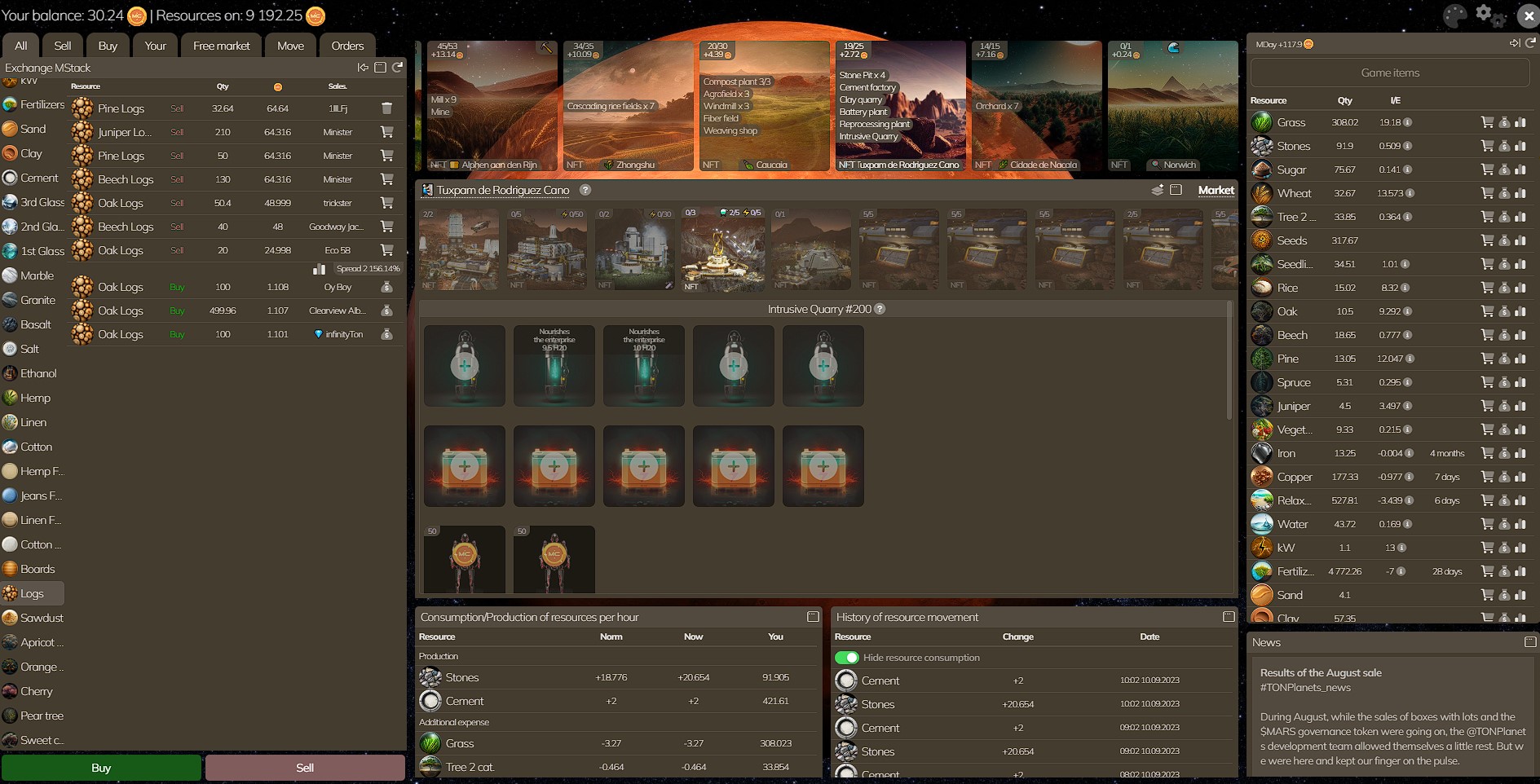
Task: Collapse the Exchange MStack panel left
Action: (x=363, y=68)
